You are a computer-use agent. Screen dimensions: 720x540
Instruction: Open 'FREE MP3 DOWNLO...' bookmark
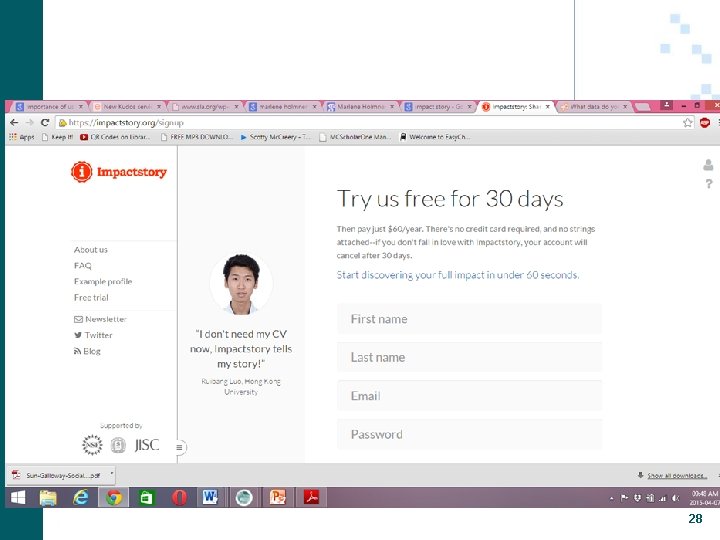[x=197, y=137]
